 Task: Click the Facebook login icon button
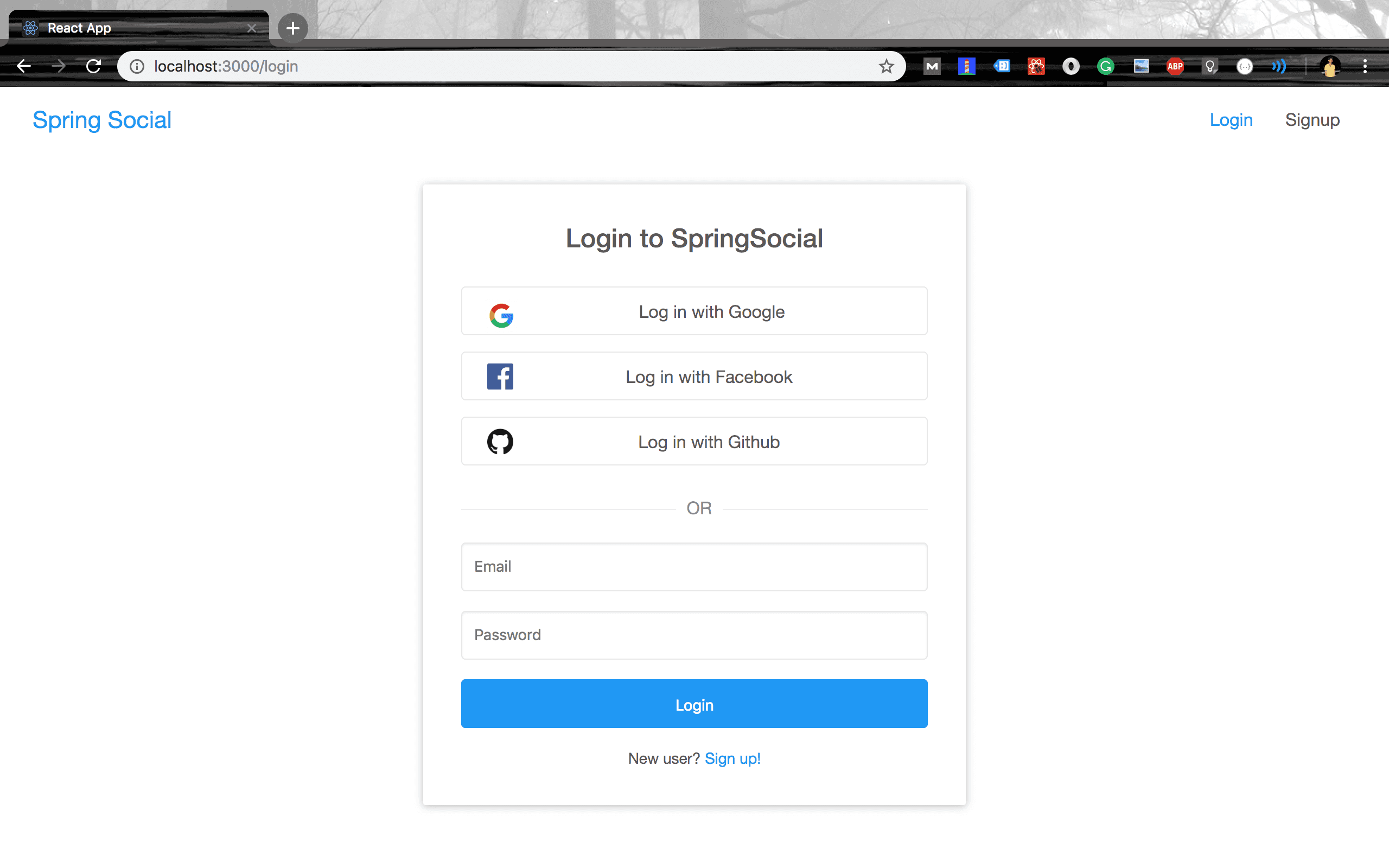tap(500, 376)
